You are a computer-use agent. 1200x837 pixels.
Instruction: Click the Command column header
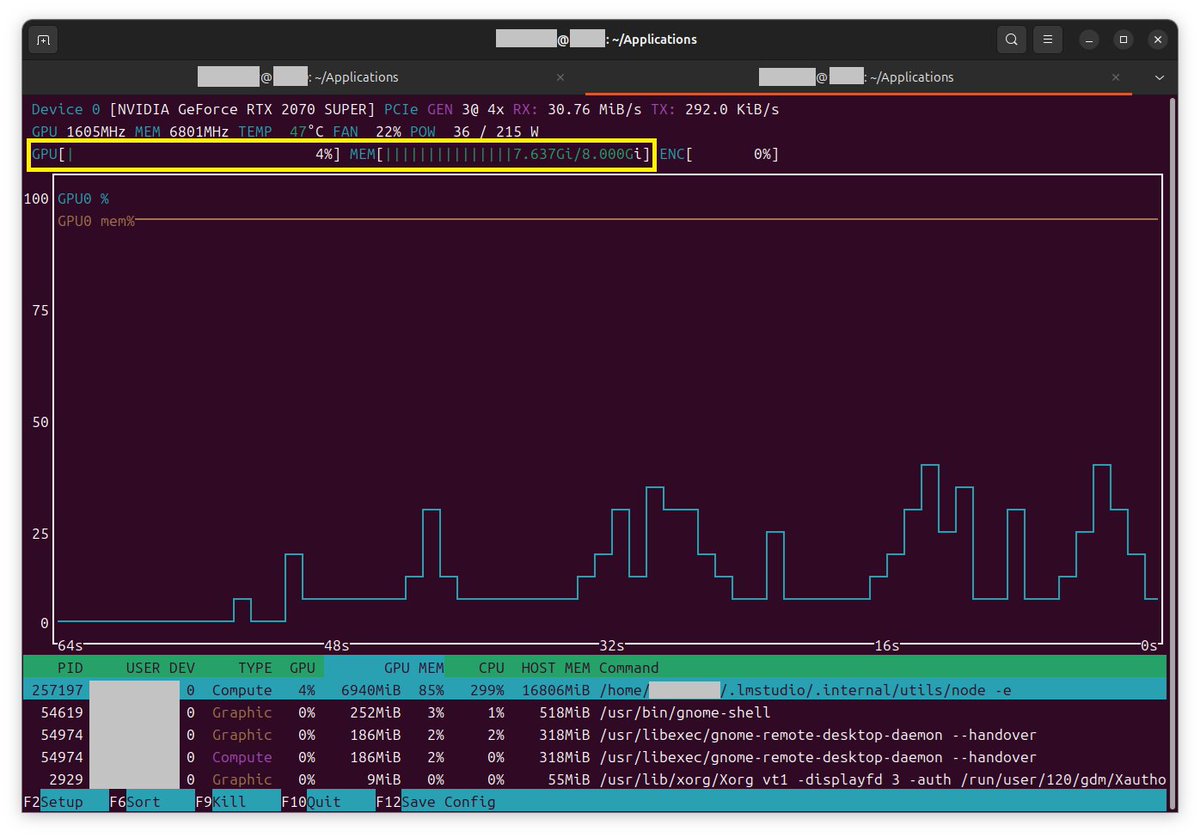pos(629,668)
